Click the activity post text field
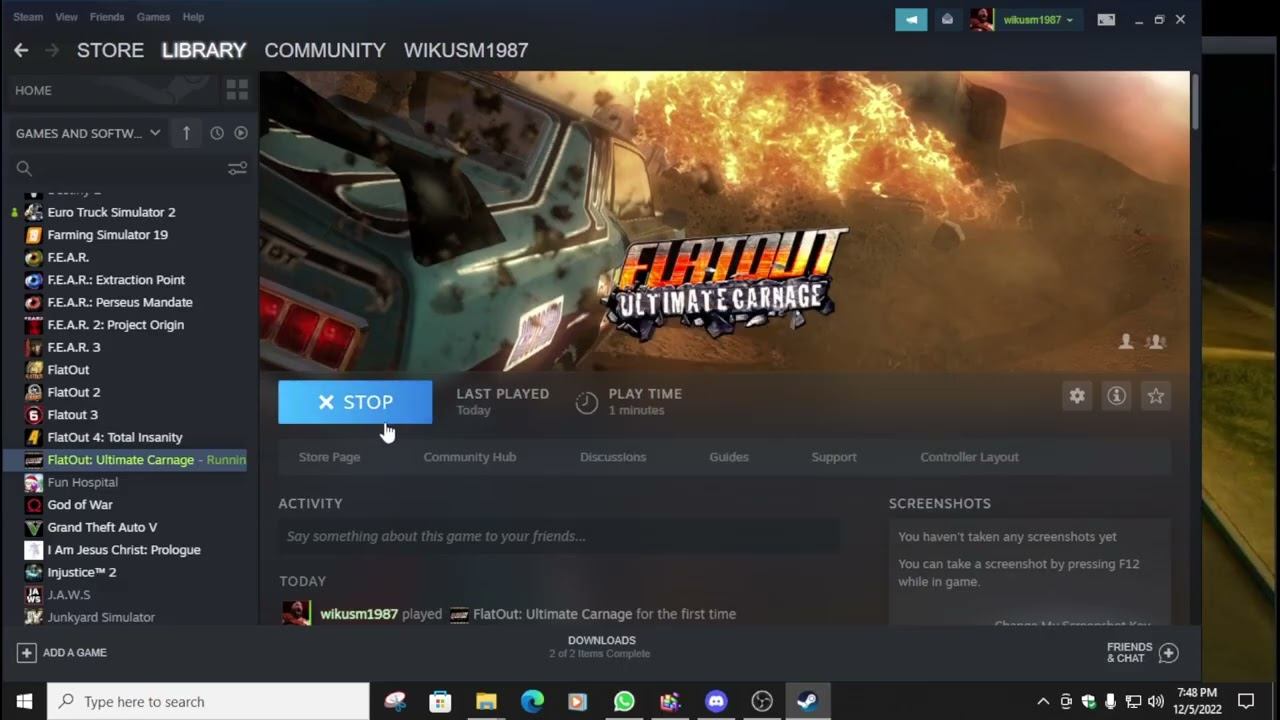This screenshot has width=1280, height=720. [559, 536]
